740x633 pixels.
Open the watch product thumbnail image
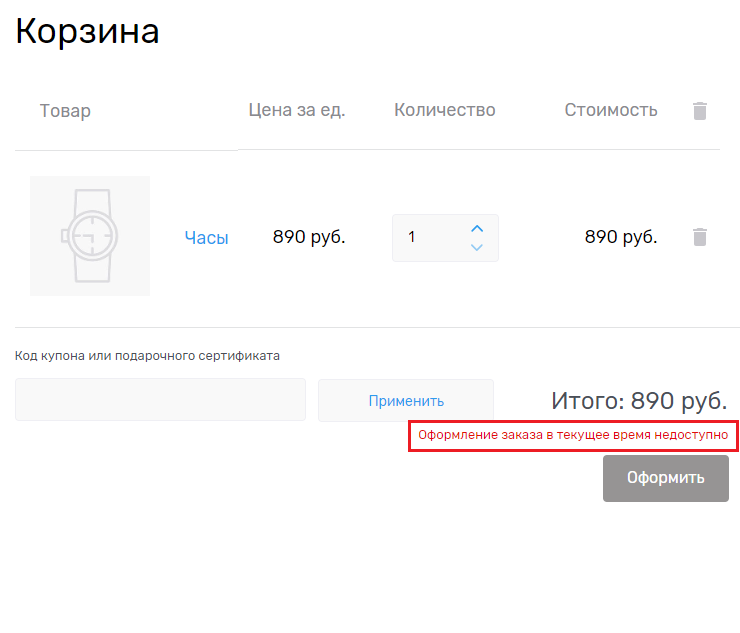tap(90, 236)
